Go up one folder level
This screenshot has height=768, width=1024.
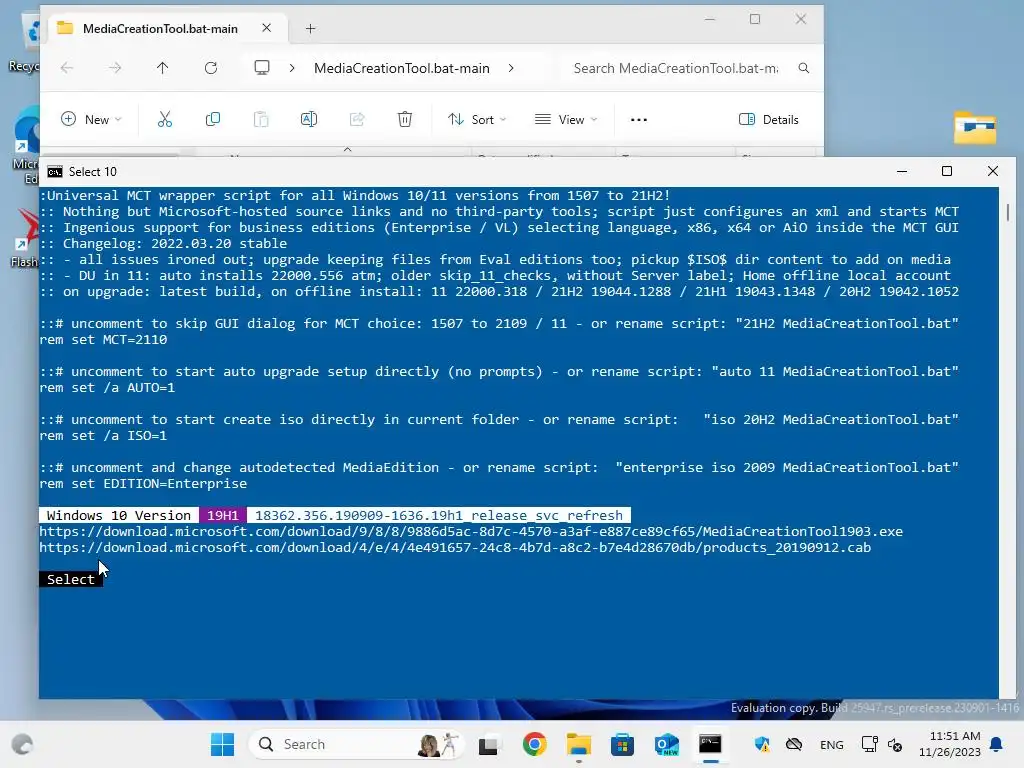click(x=163, y=68)
